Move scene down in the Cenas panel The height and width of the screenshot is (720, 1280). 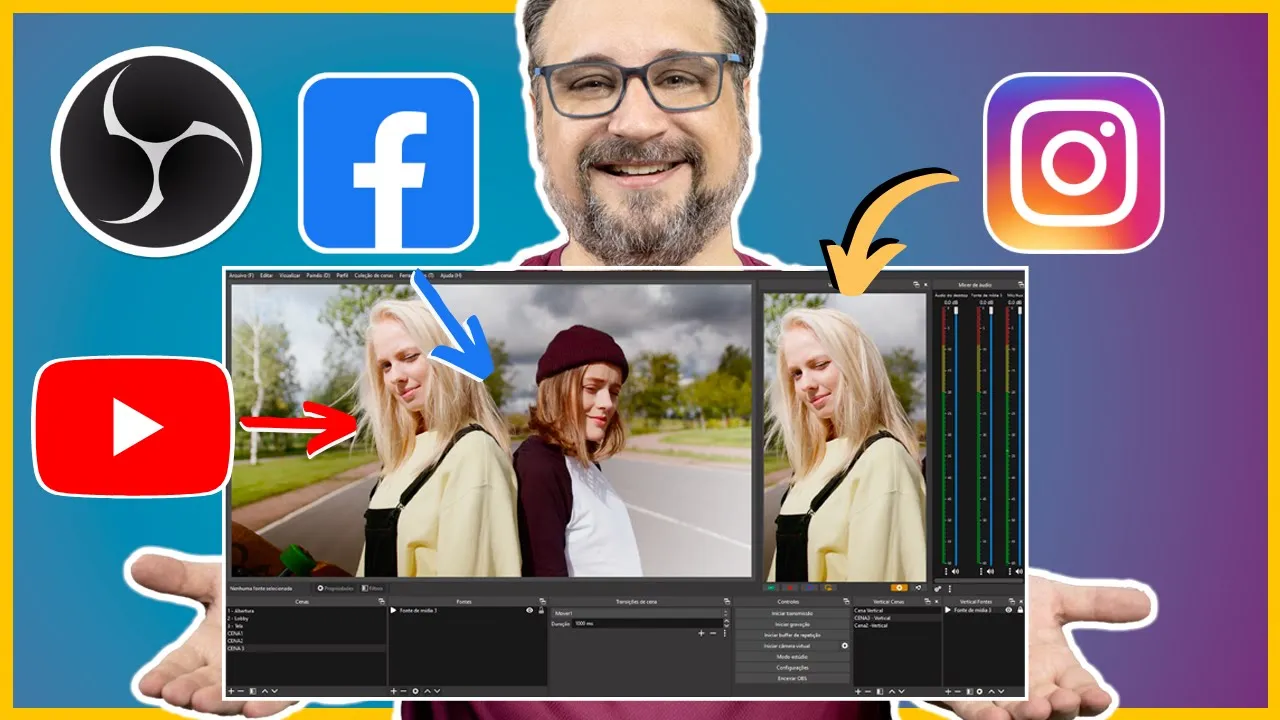pos(275,691)
